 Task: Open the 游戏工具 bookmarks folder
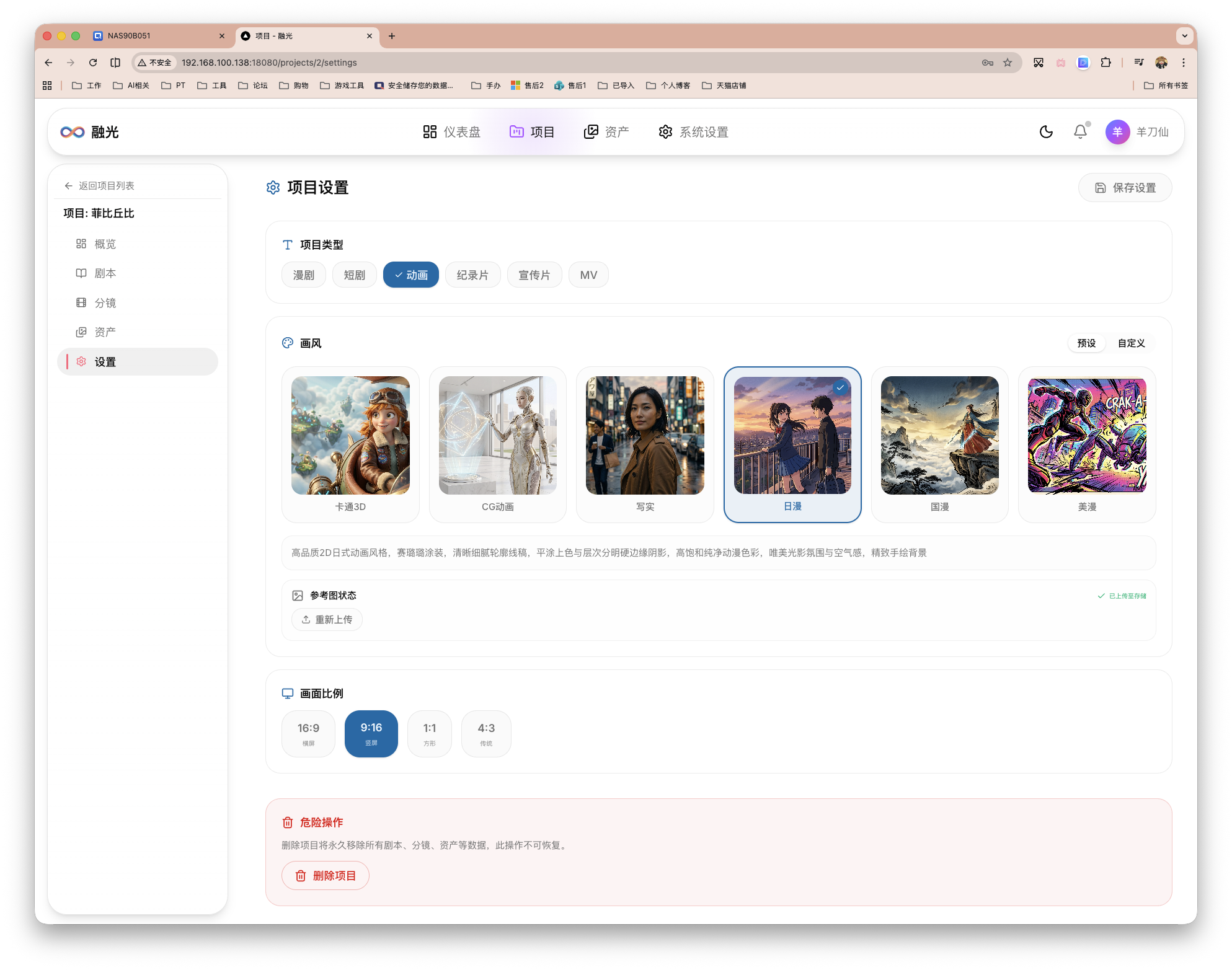[342, 86]
